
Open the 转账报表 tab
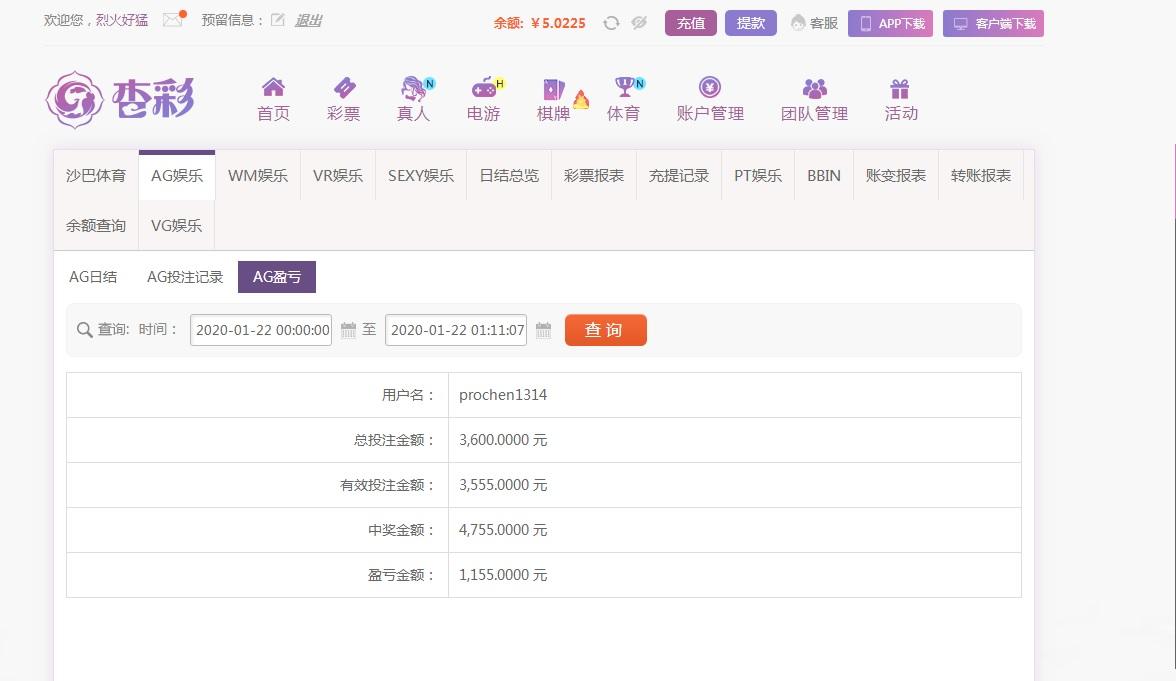[x=981, y=176]
